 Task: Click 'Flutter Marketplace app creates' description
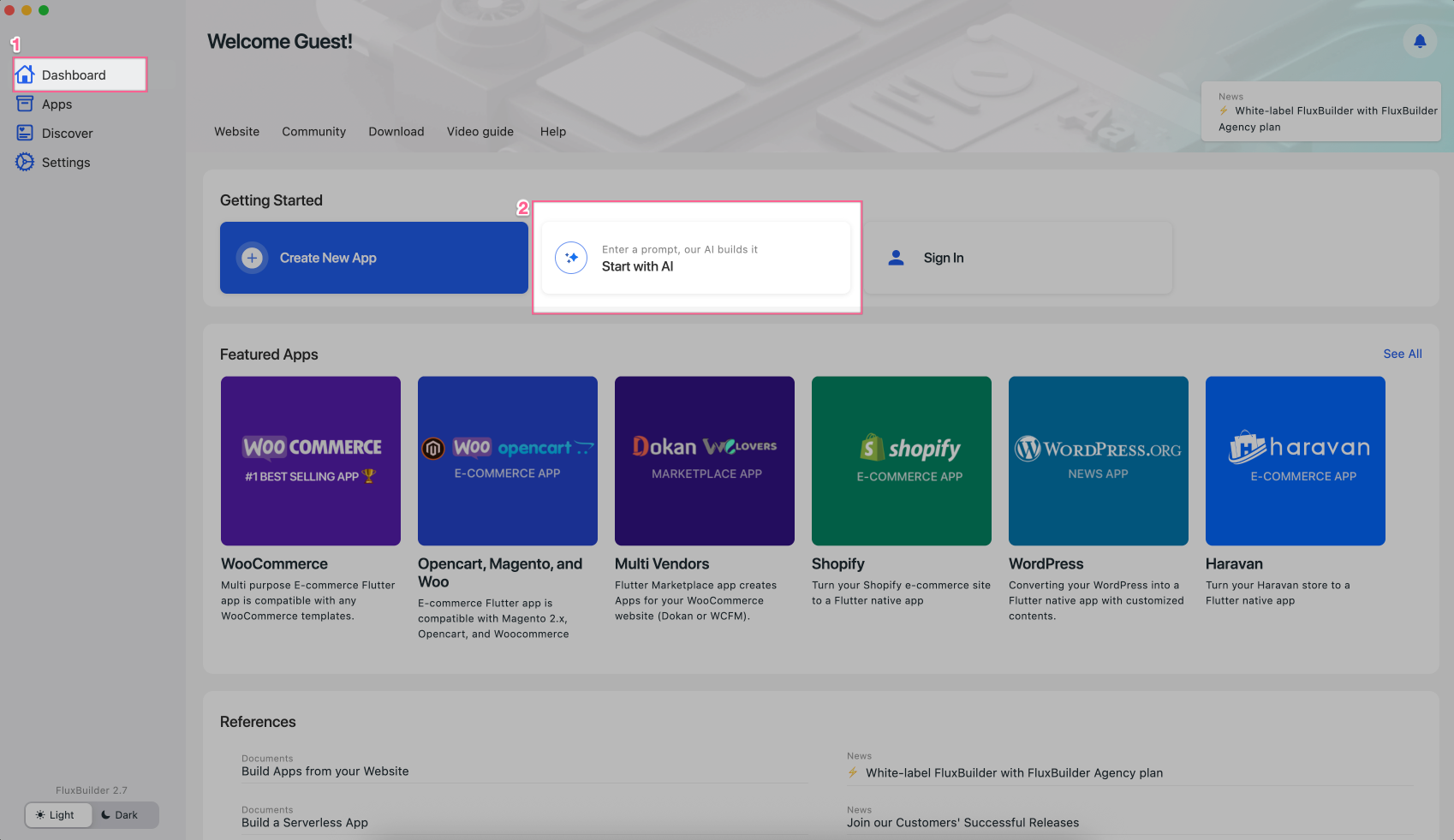coord(695,601)
